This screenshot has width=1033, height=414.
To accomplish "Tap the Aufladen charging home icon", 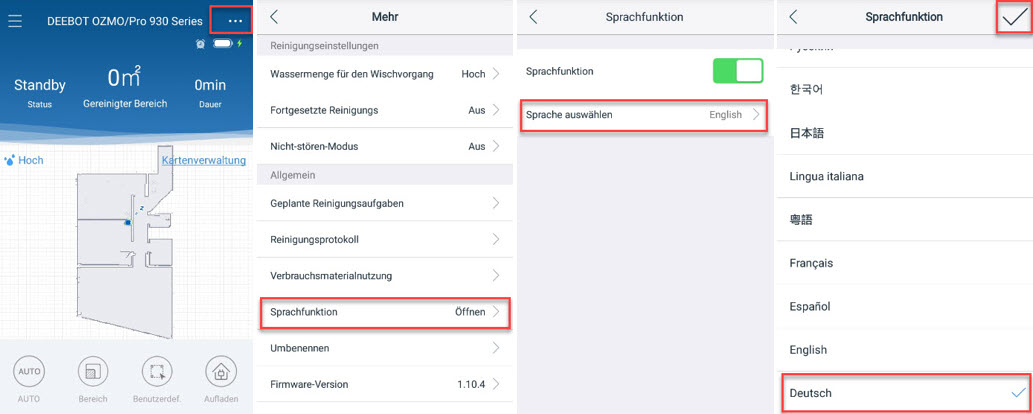I will pyautogui.click(x=221, y=372).
